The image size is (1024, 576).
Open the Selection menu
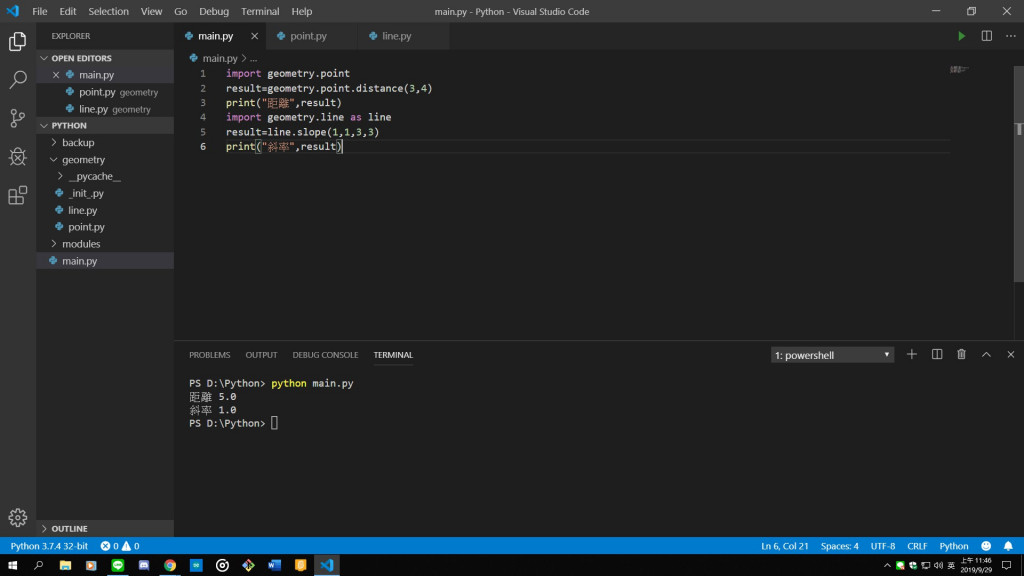click(x=108, y=11)
